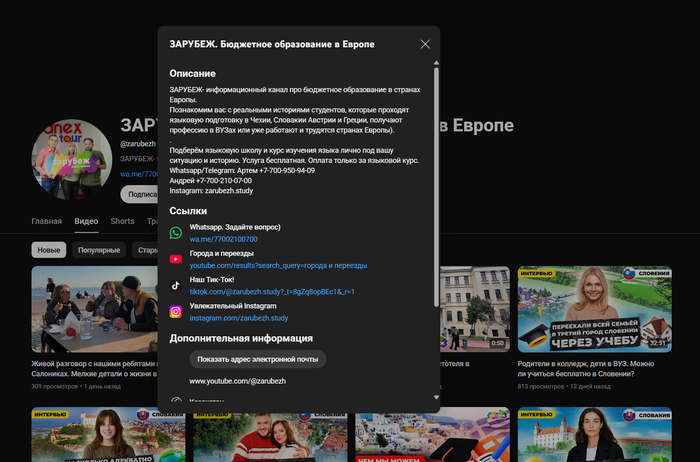Switch to the Shorts channel tab

(122, 221)
